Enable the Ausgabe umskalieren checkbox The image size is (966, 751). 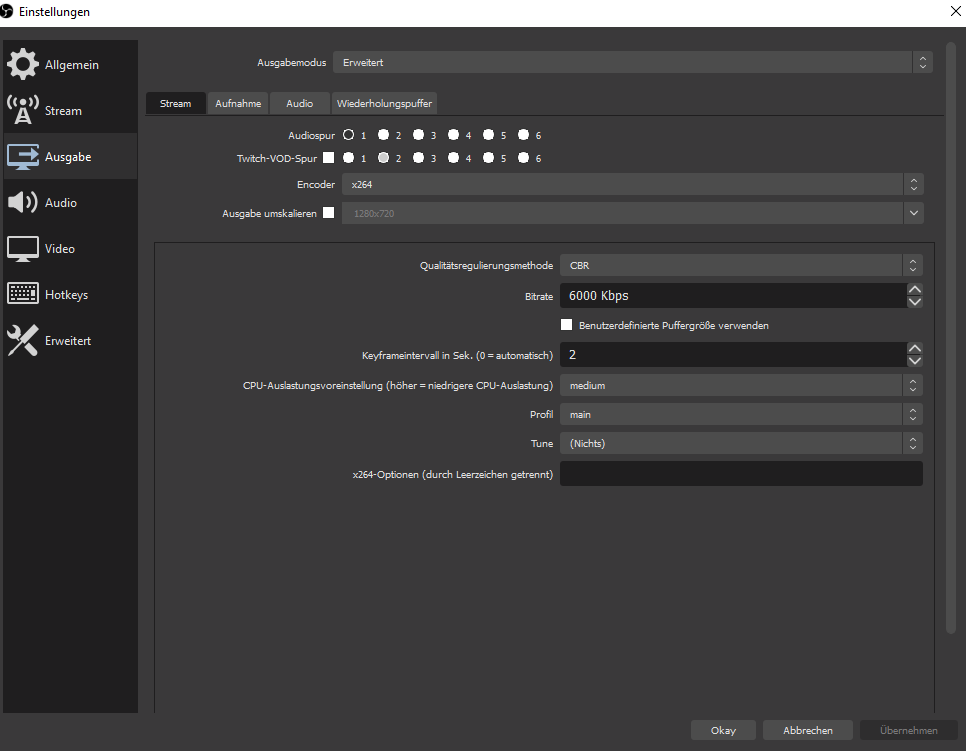tap(328, 213)
